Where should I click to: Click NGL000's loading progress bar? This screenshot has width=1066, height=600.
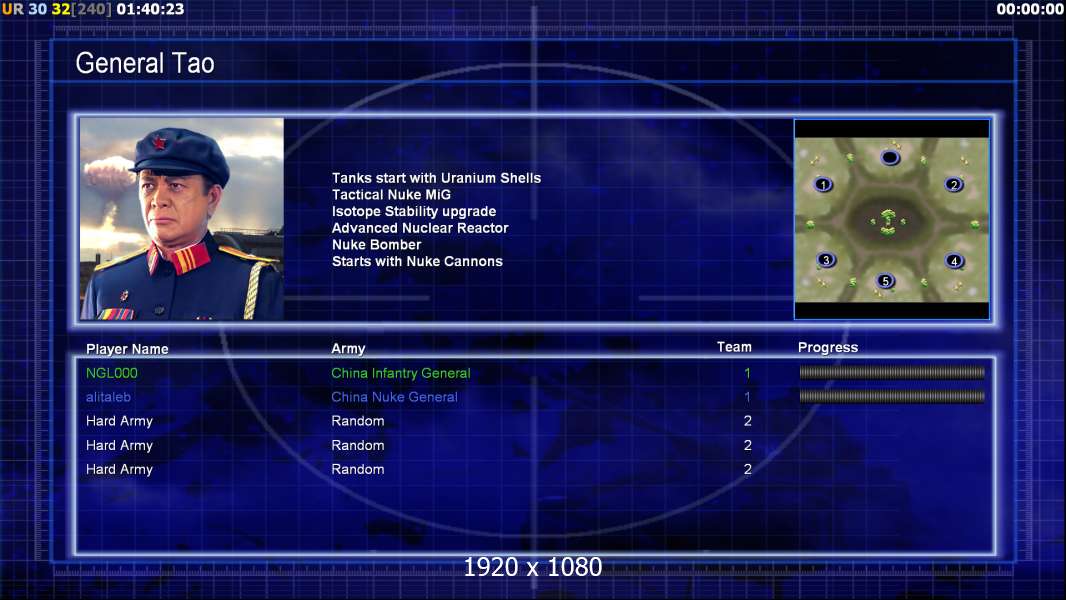[x=892, y=372]
